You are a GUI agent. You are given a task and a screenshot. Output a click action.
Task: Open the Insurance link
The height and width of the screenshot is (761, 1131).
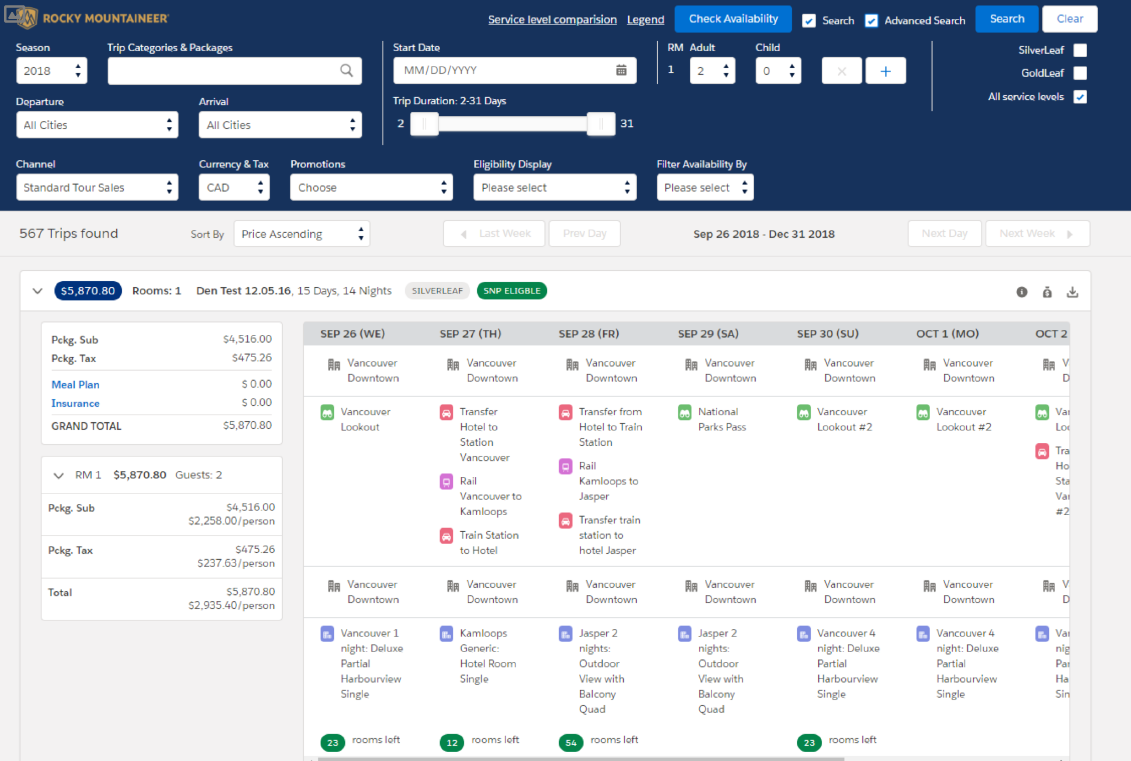(75, 403)
